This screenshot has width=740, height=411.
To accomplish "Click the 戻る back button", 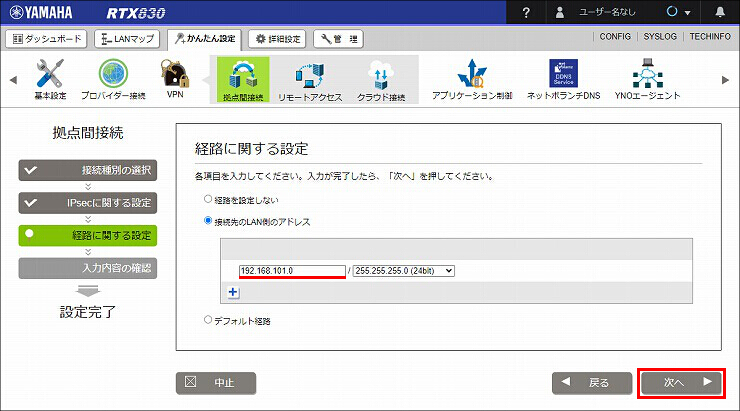I will point(592,383).
